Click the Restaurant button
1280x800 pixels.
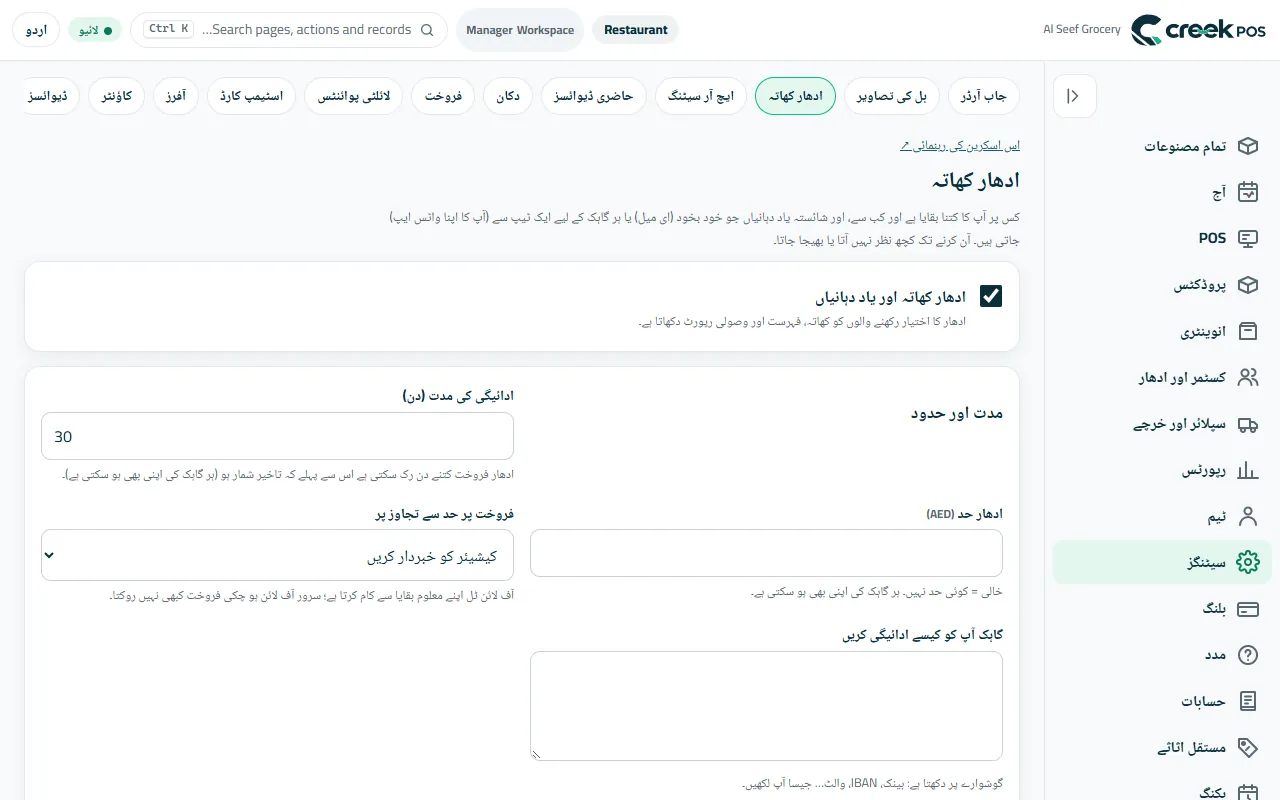pos(636,30)
